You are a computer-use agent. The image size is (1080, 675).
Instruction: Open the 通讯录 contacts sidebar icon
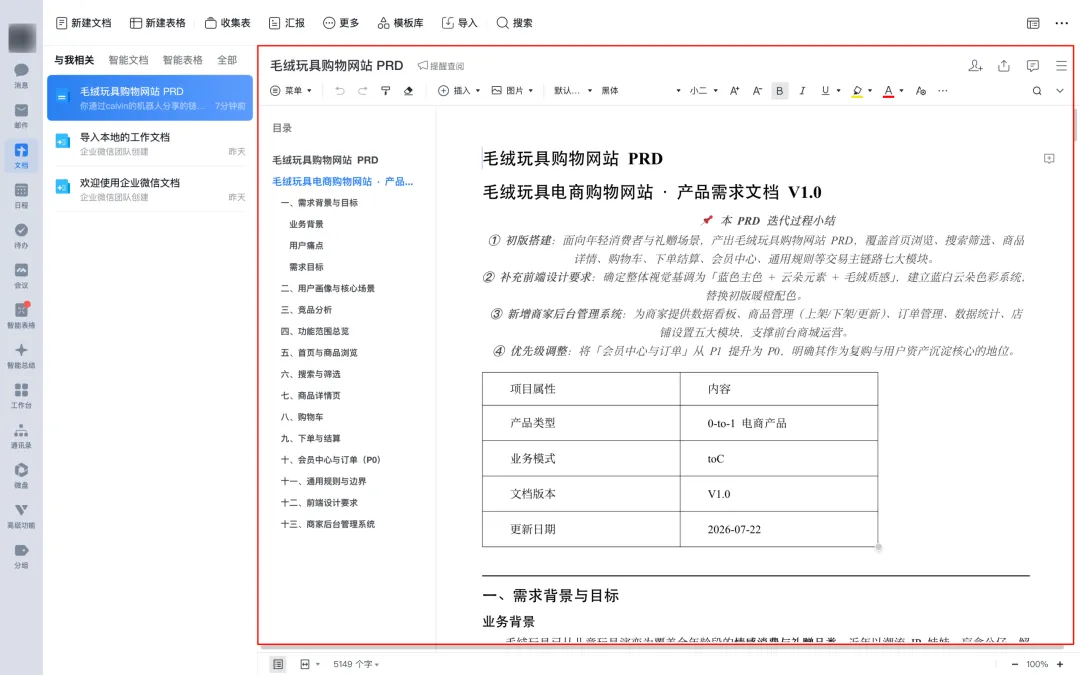pos(21,435)
